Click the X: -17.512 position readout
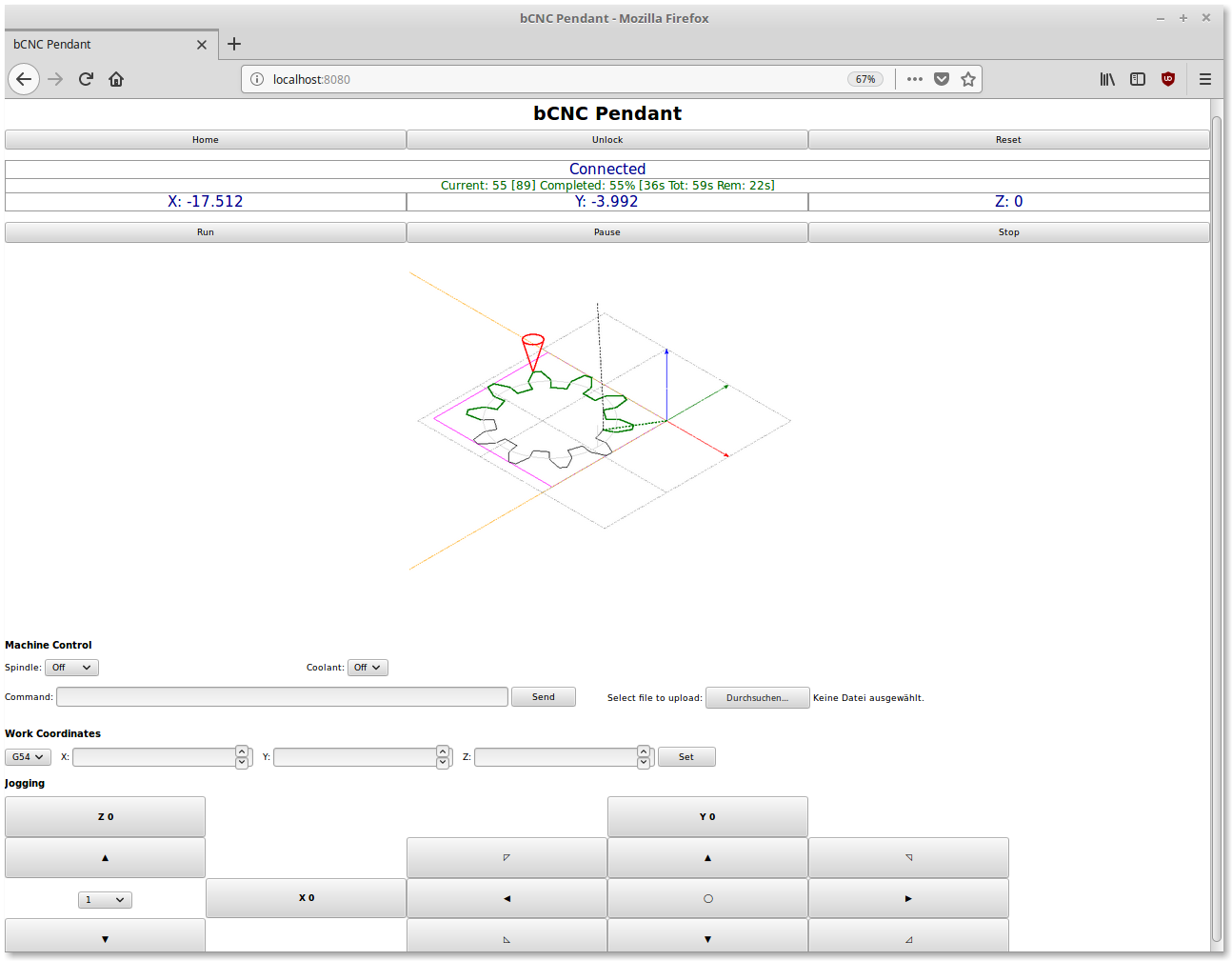1232x961 pixels. coord(206,202)
